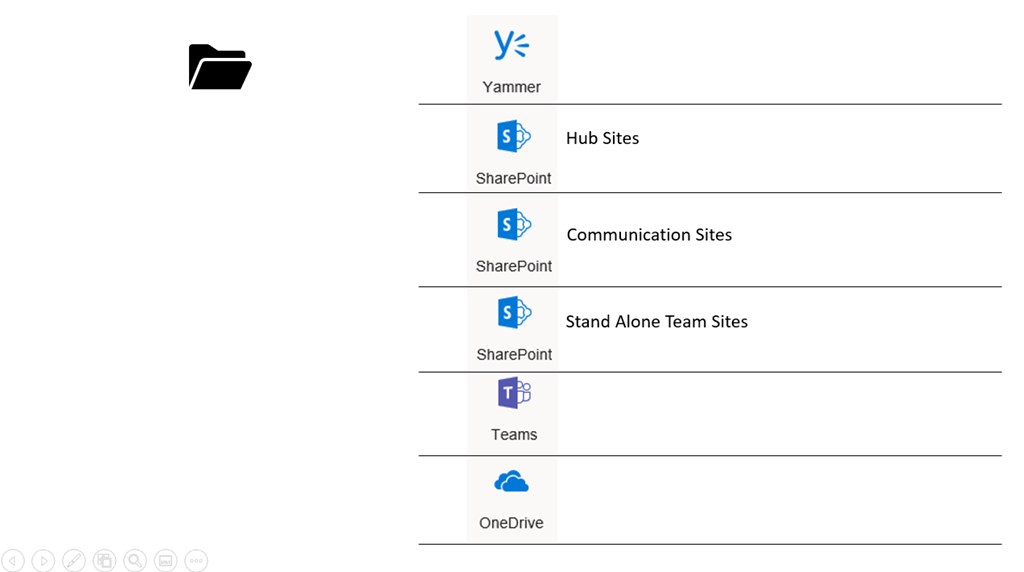Click the Teams caption text
Image resolution: width=1024 pixels, height=572 pixels.
pyautogui.click(x=514, y=435)
